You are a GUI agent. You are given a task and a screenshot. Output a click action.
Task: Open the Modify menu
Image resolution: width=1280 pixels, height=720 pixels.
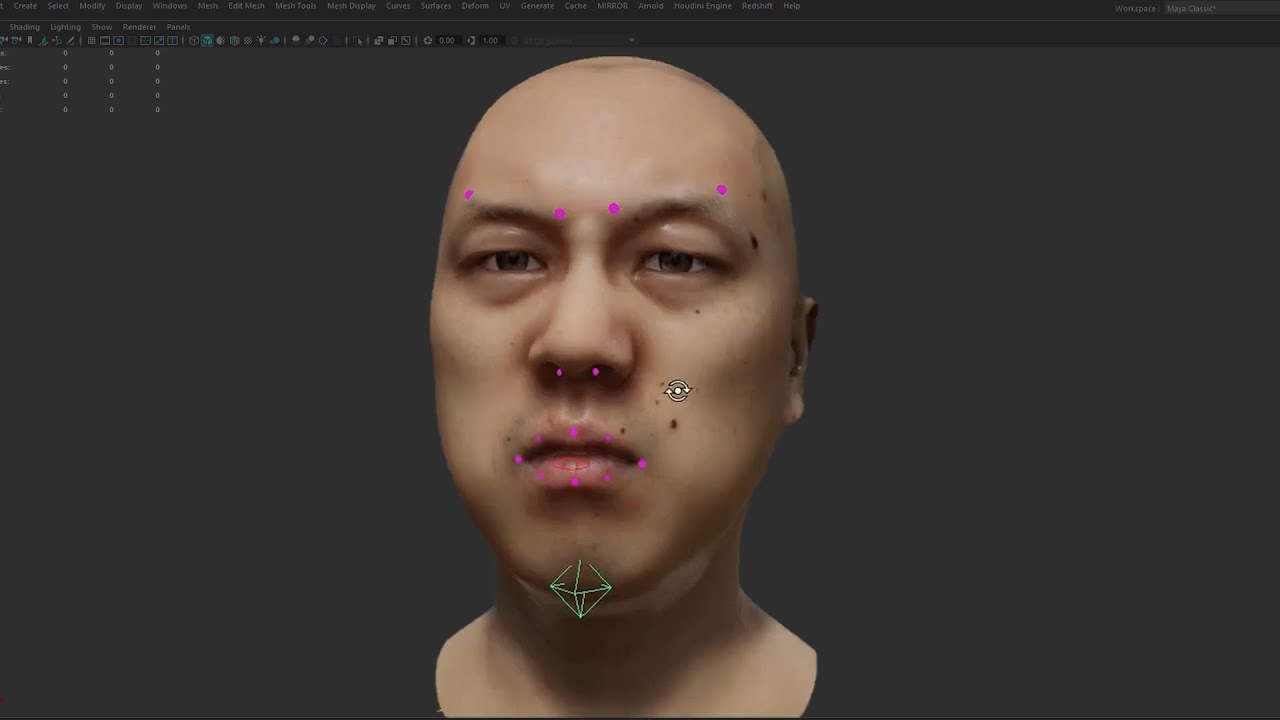pyautogui.click(x=92, y=6)
